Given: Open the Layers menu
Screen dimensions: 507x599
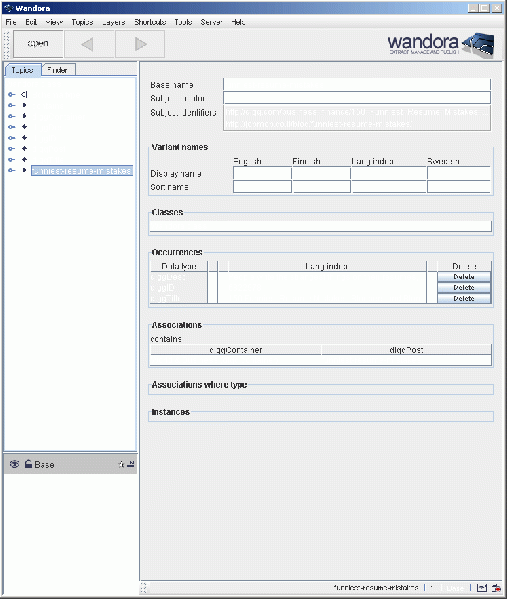Looking at the screenshot, I should (x=113, y=22).
